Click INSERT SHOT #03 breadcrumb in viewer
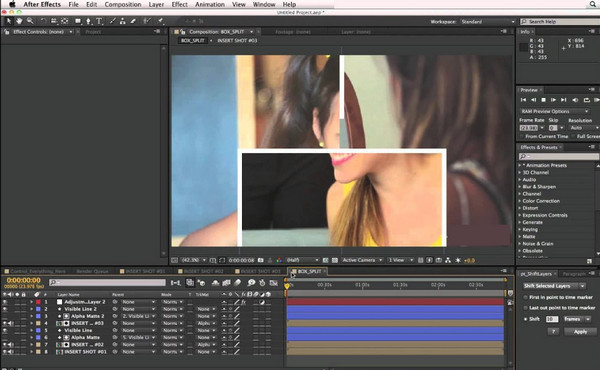The image size is (600, 370). pyautogui.click(x=237, y=41)
